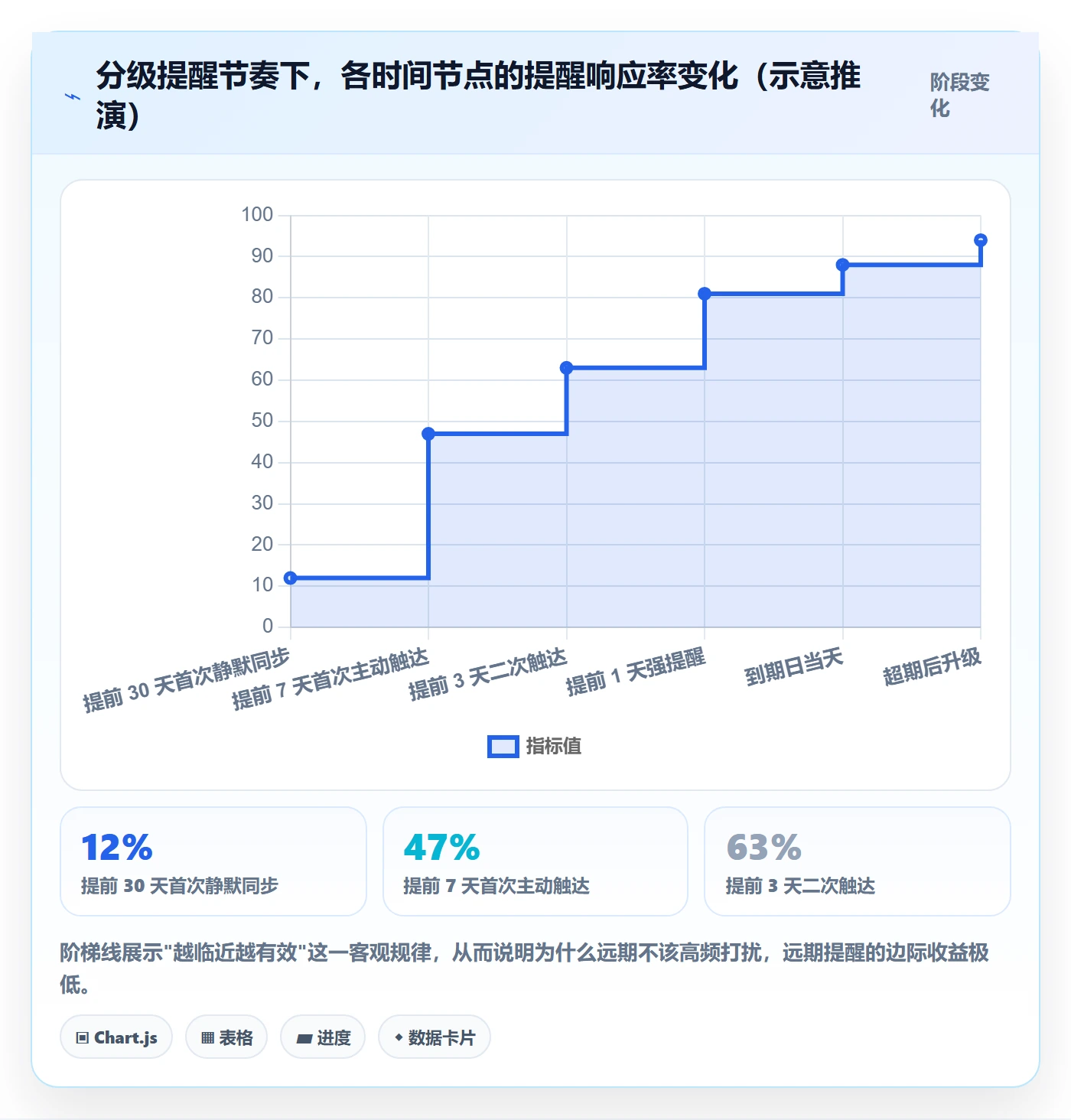Click the lightning icon beside the title

(x=73, y=97)
